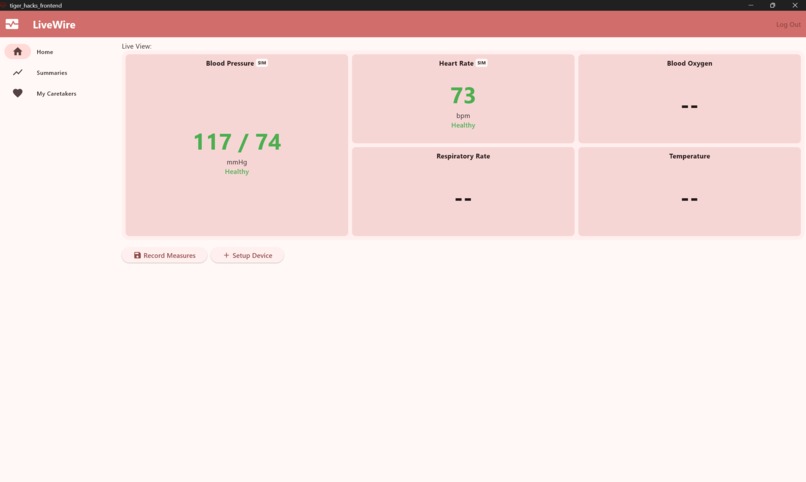Click the Summaries trend line icon
The height and width of the screenshot is (482, 806).
tap(17, 72)
